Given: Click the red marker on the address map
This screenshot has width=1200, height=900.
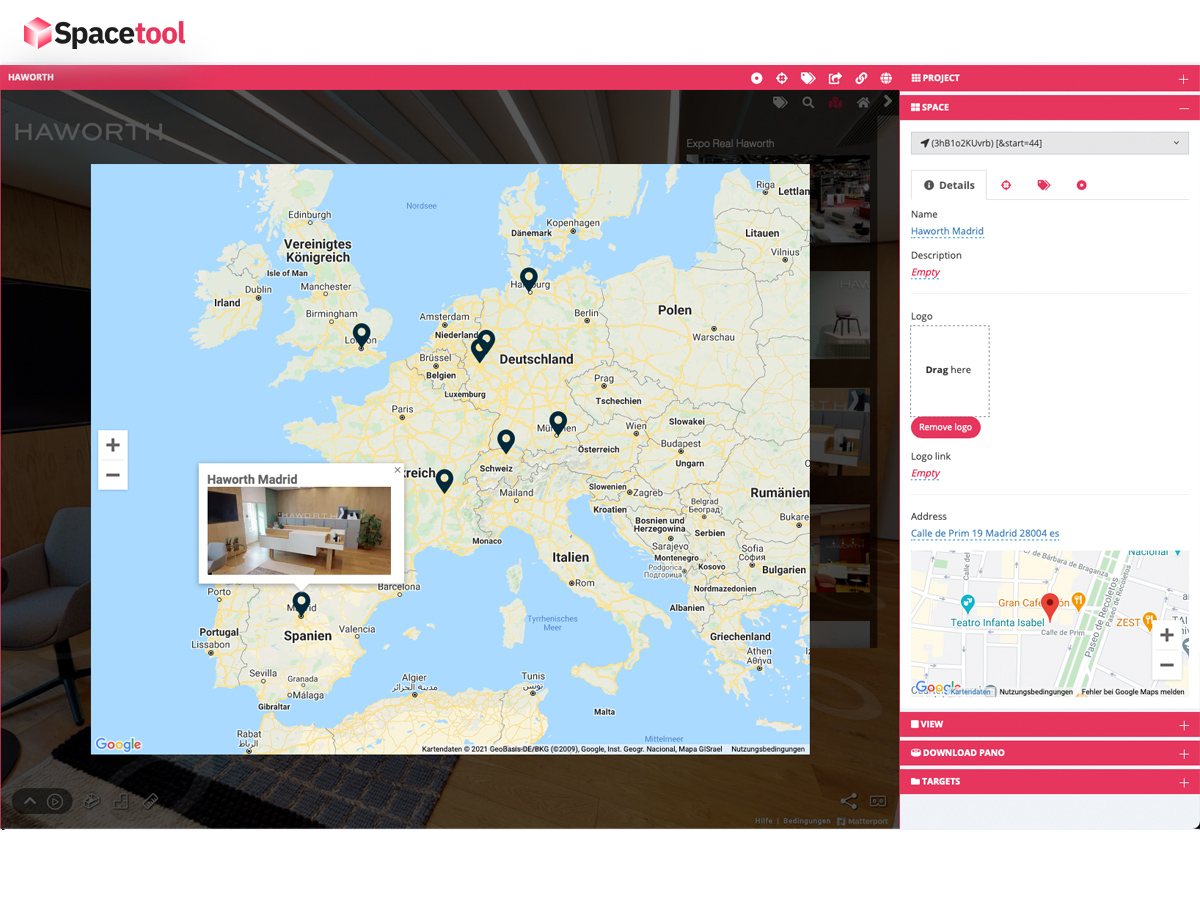Looking at the screenshot, I should click(1050, 606).
